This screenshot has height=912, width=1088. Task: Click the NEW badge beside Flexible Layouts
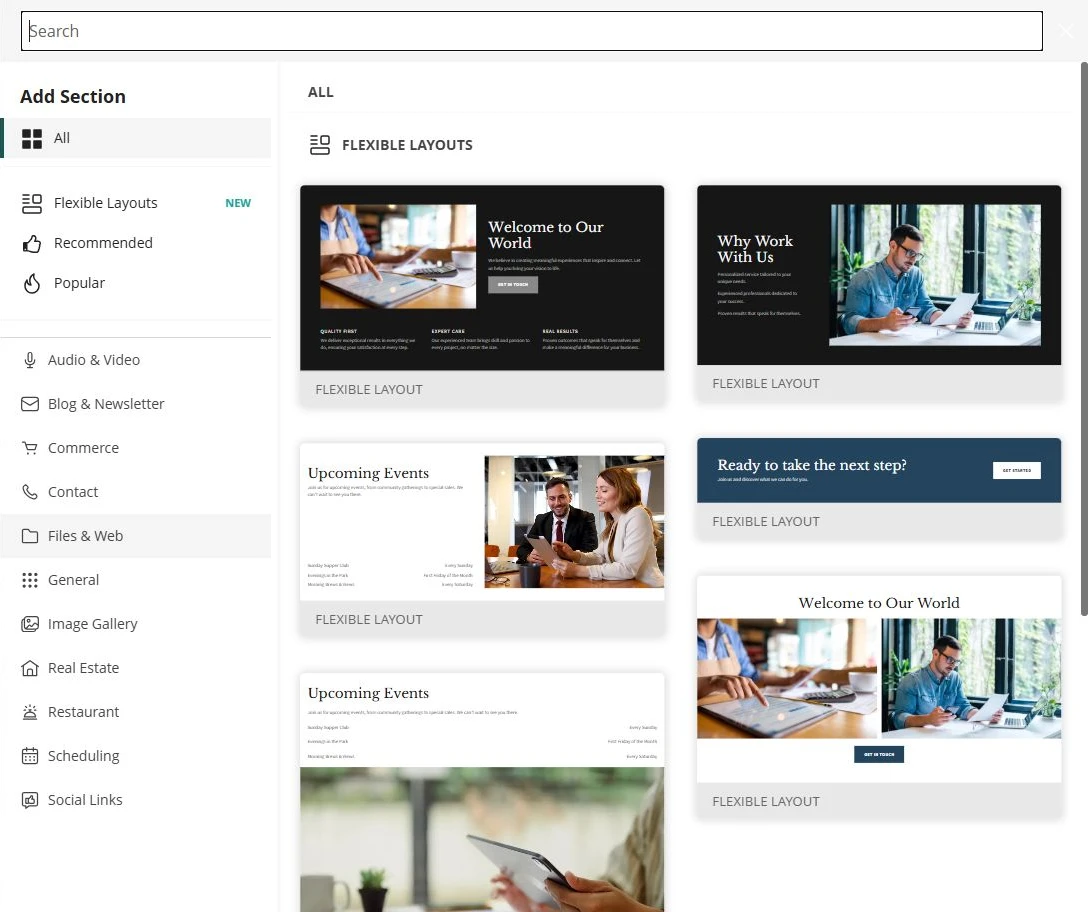click(238, 203)
